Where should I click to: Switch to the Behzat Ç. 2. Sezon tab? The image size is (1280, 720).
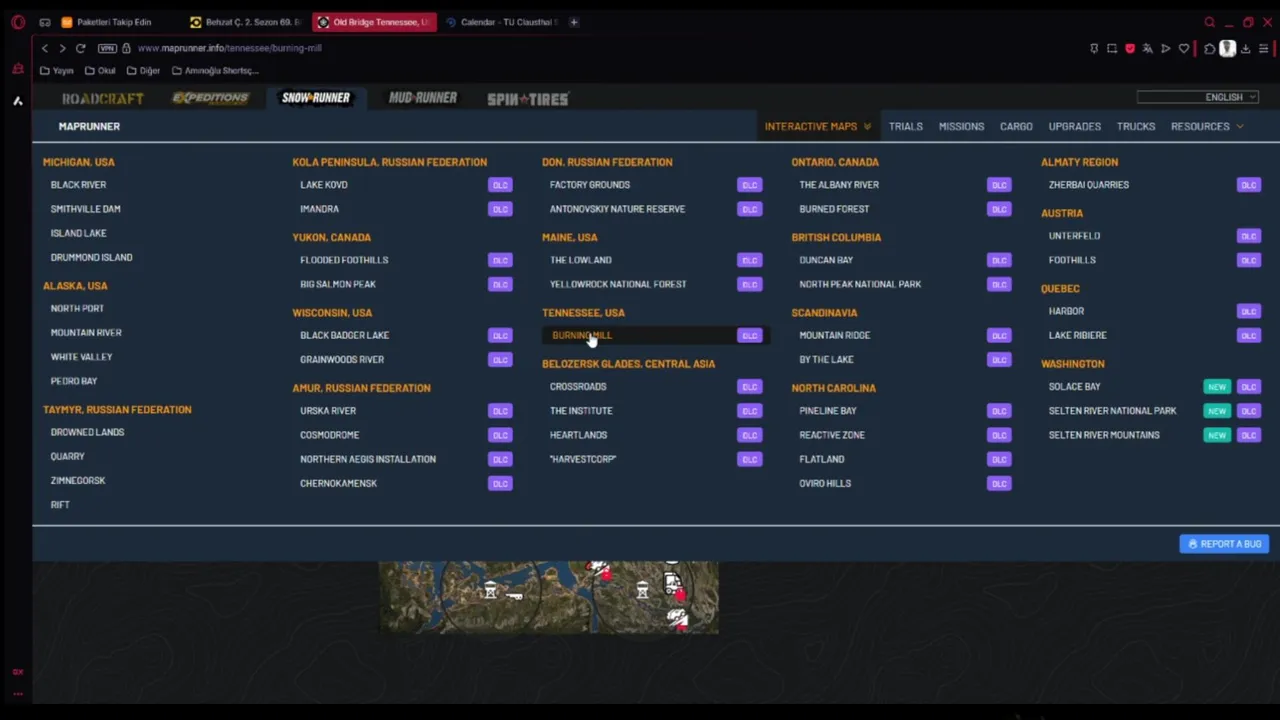pos(246,22)
